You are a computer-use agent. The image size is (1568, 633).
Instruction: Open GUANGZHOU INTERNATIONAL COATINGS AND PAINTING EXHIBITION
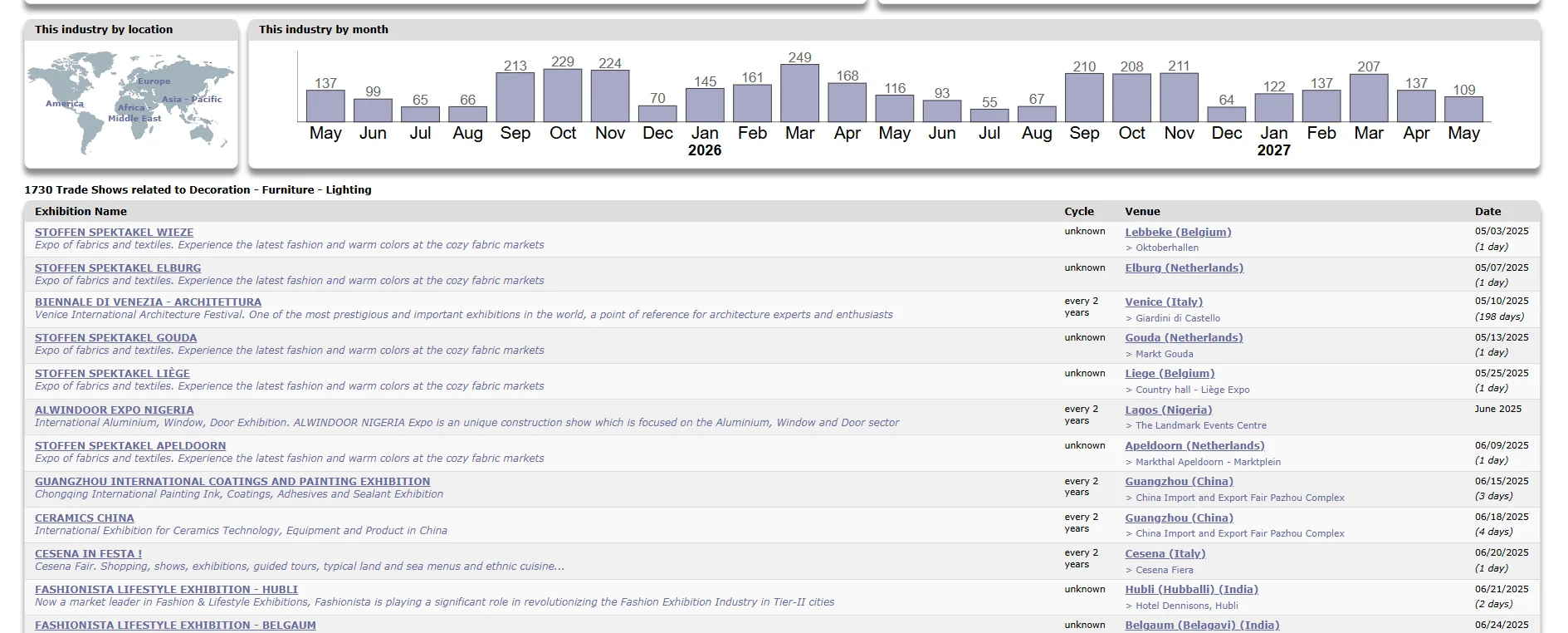[x=232, y=482]
